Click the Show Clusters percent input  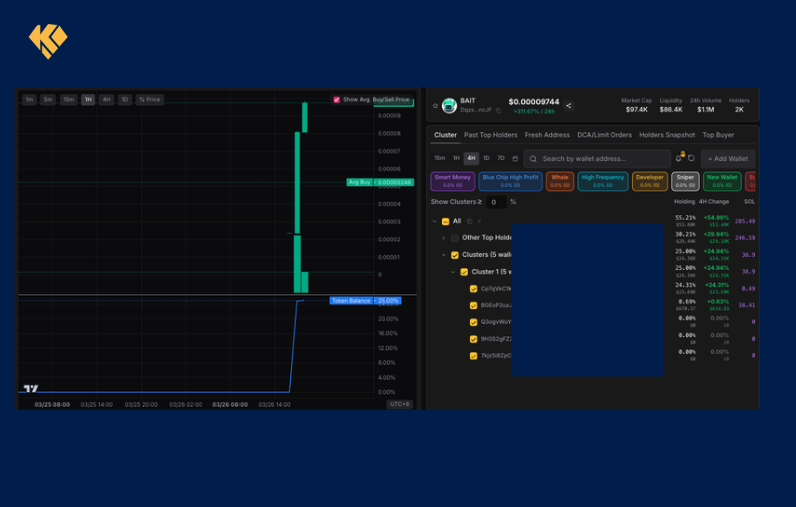(496, 202)
